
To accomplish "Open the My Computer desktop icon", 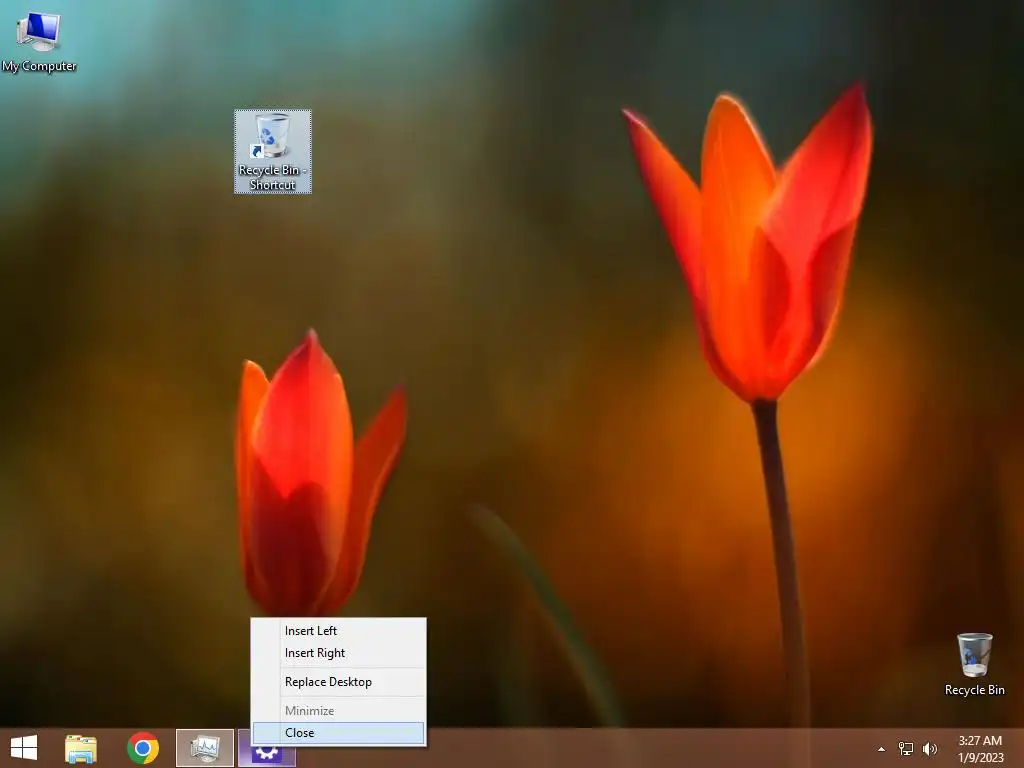I will [39, 41].
